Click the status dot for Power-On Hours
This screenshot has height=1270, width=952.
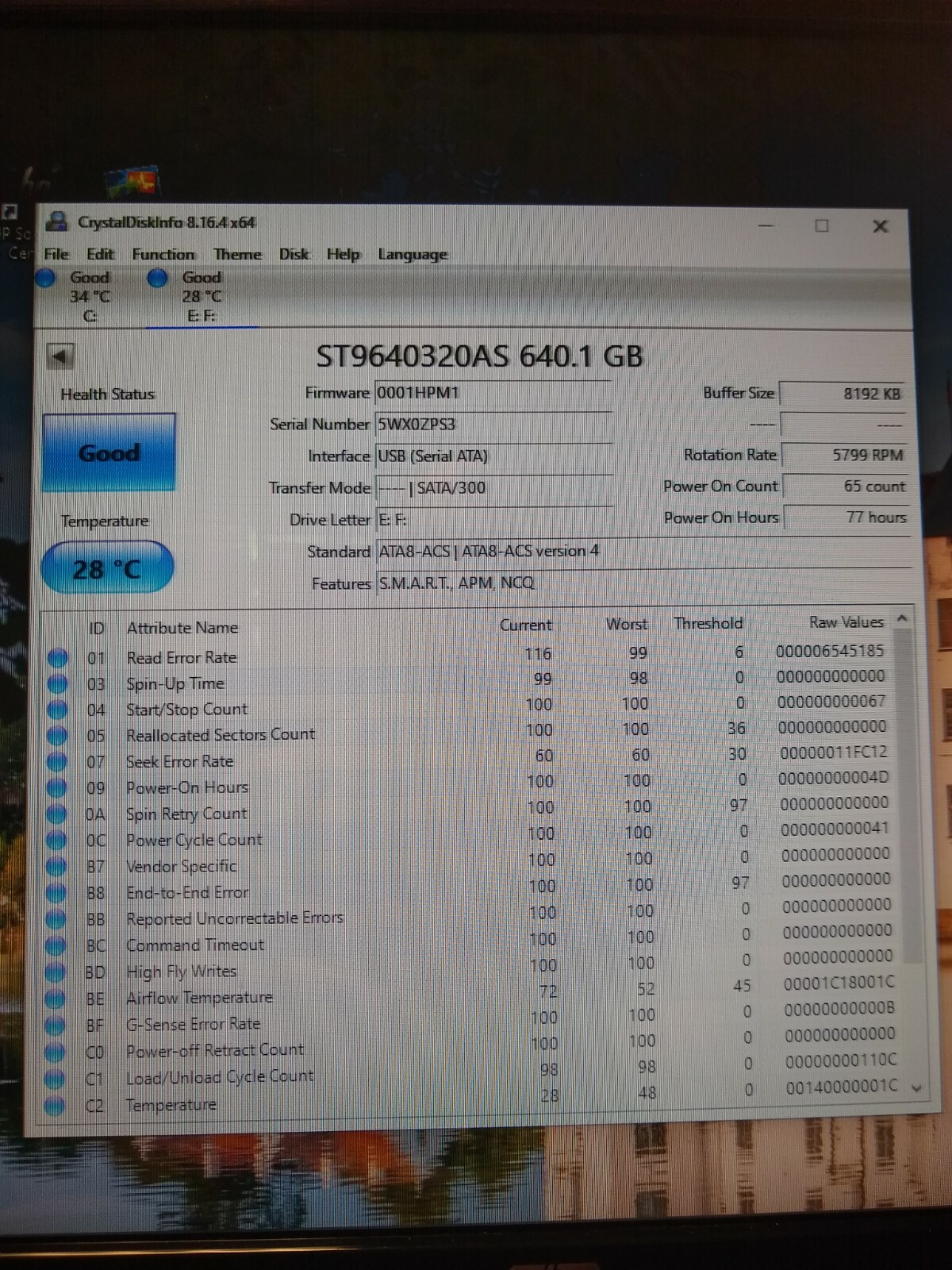(x=57, y=788)
